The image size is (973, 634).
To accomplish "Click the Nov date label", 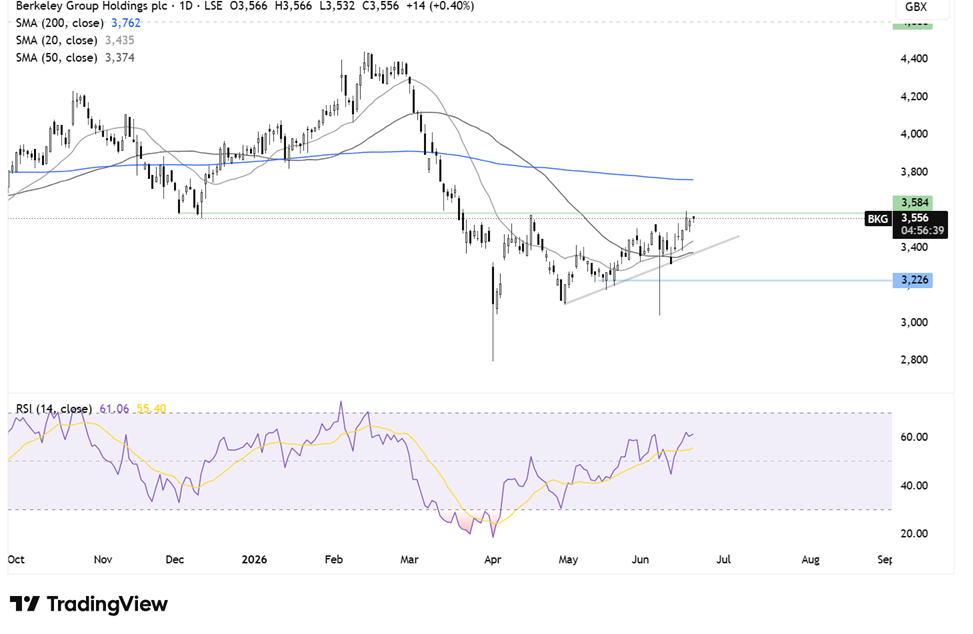I will point(103,560).
